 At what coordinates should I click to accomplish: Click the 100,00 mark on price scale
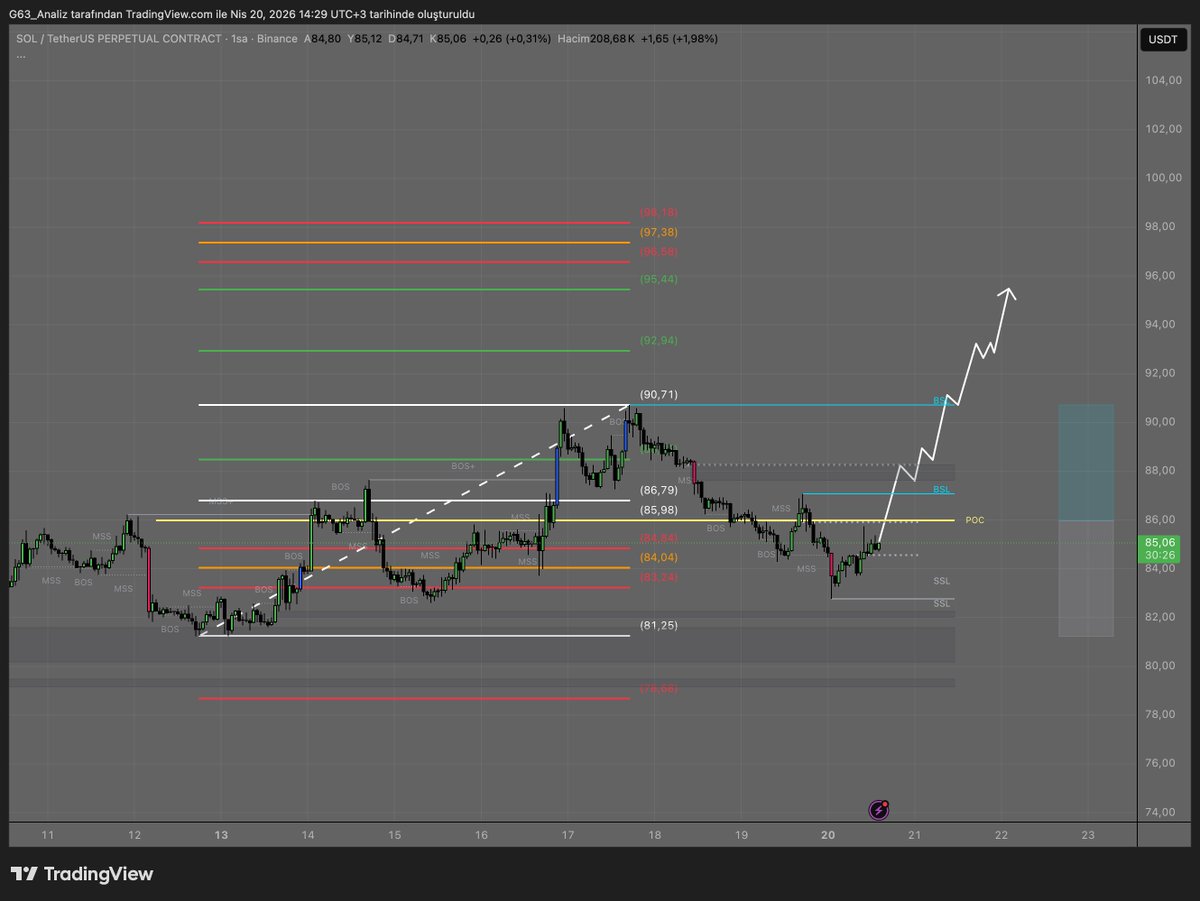click(1161, 178)
